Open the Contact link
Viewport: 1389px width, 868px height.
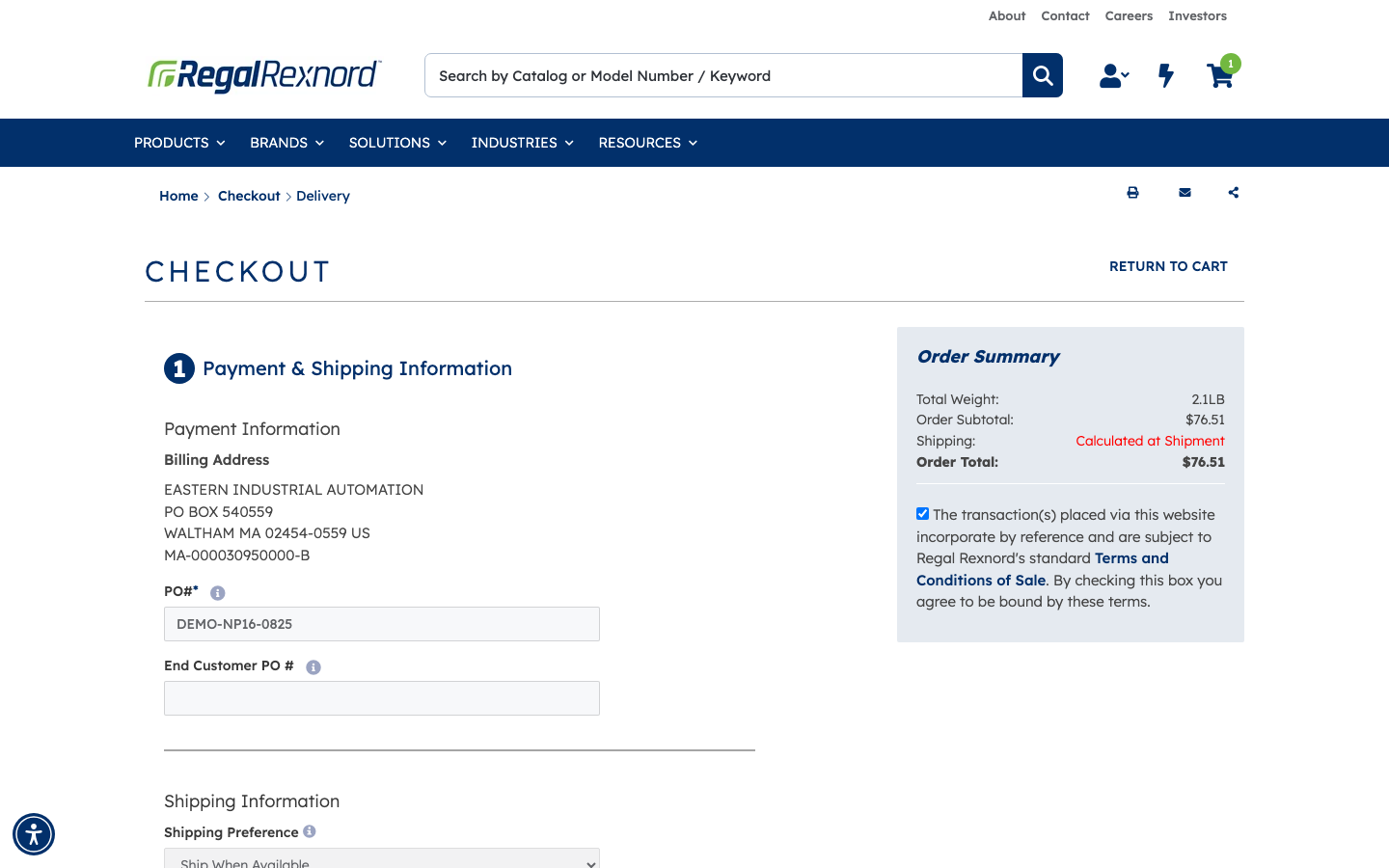tap(1065, 16)
